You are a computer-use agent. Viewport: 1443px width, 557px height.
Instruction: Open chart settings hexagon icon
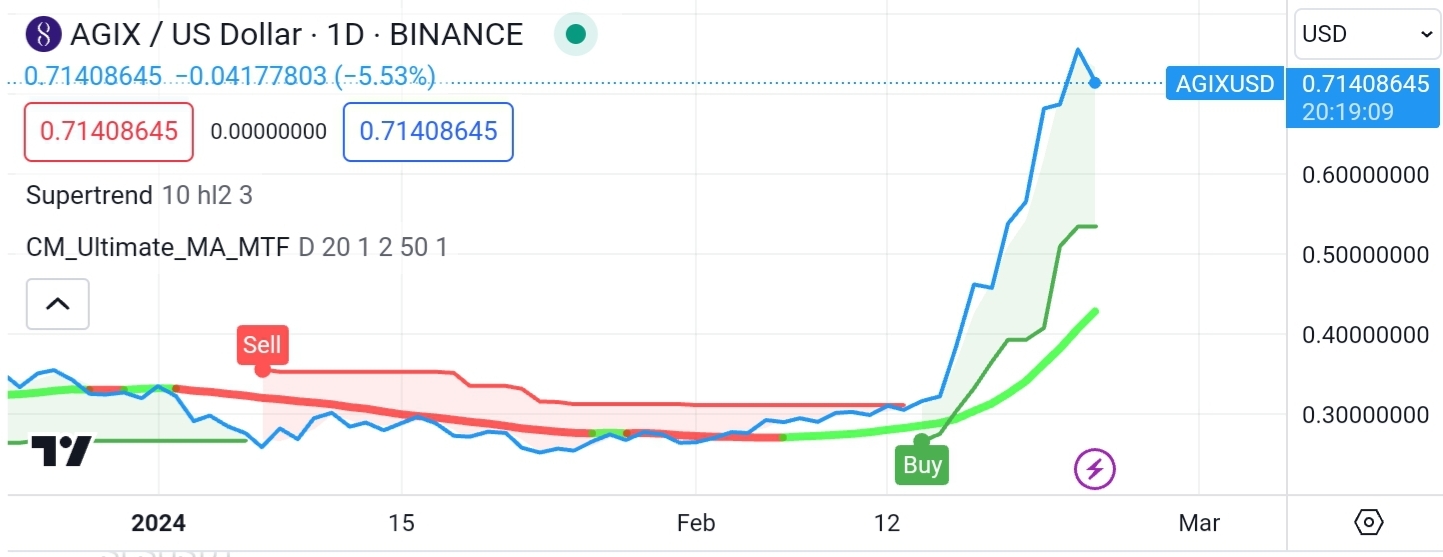(1369, 522)
